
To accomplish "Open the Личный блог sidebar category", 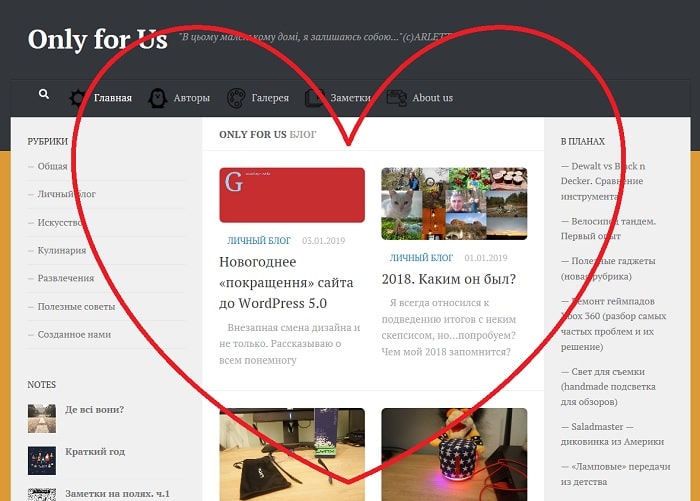I will 67,194.
